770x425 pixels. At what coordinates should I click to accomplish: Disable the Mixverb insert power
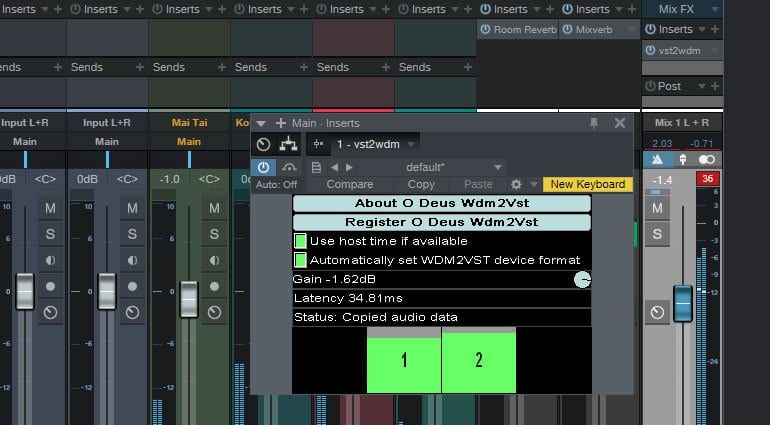click(567, 29)
